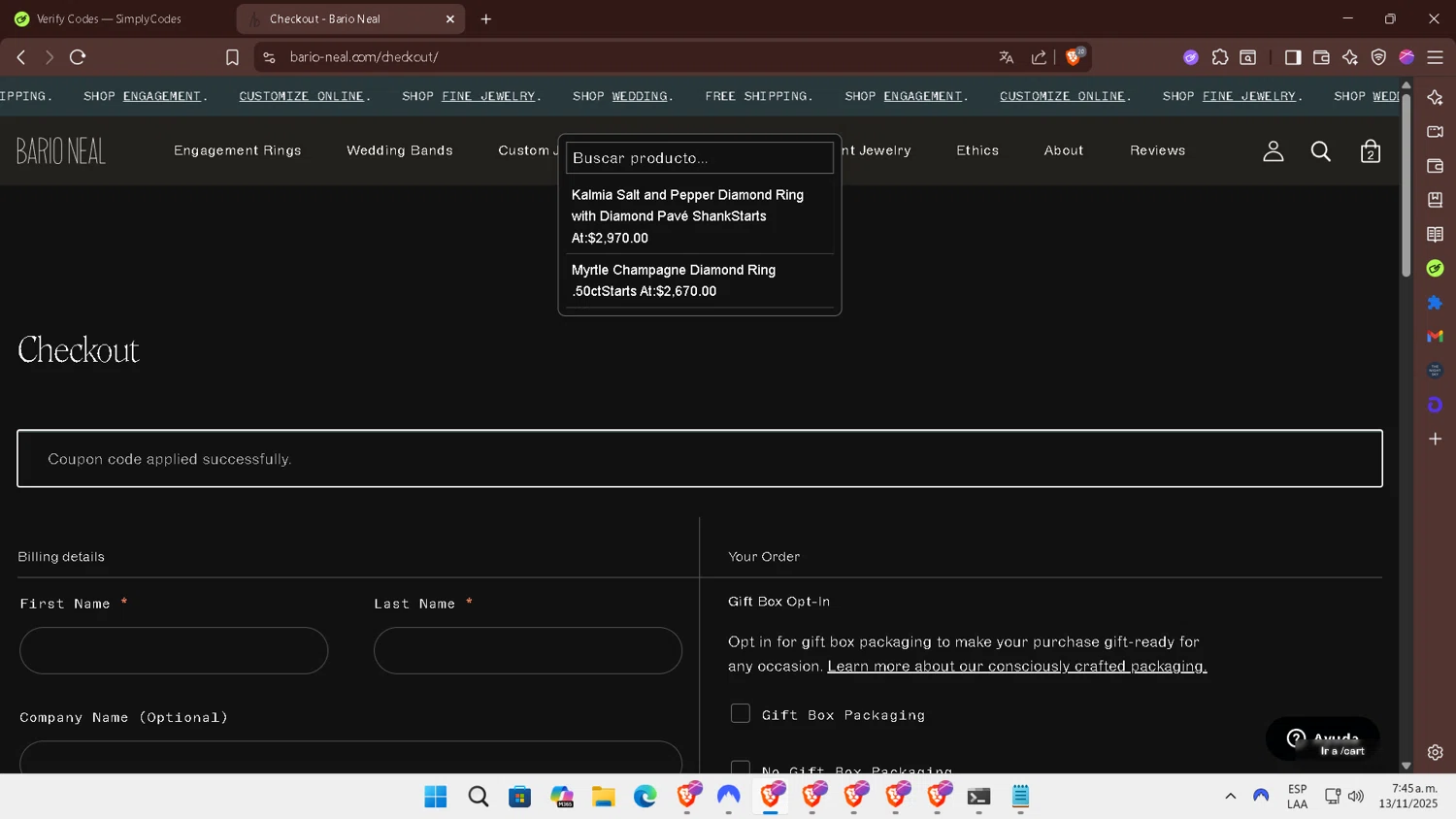Open the Engagement Rings menu

(x=238, y=150)
